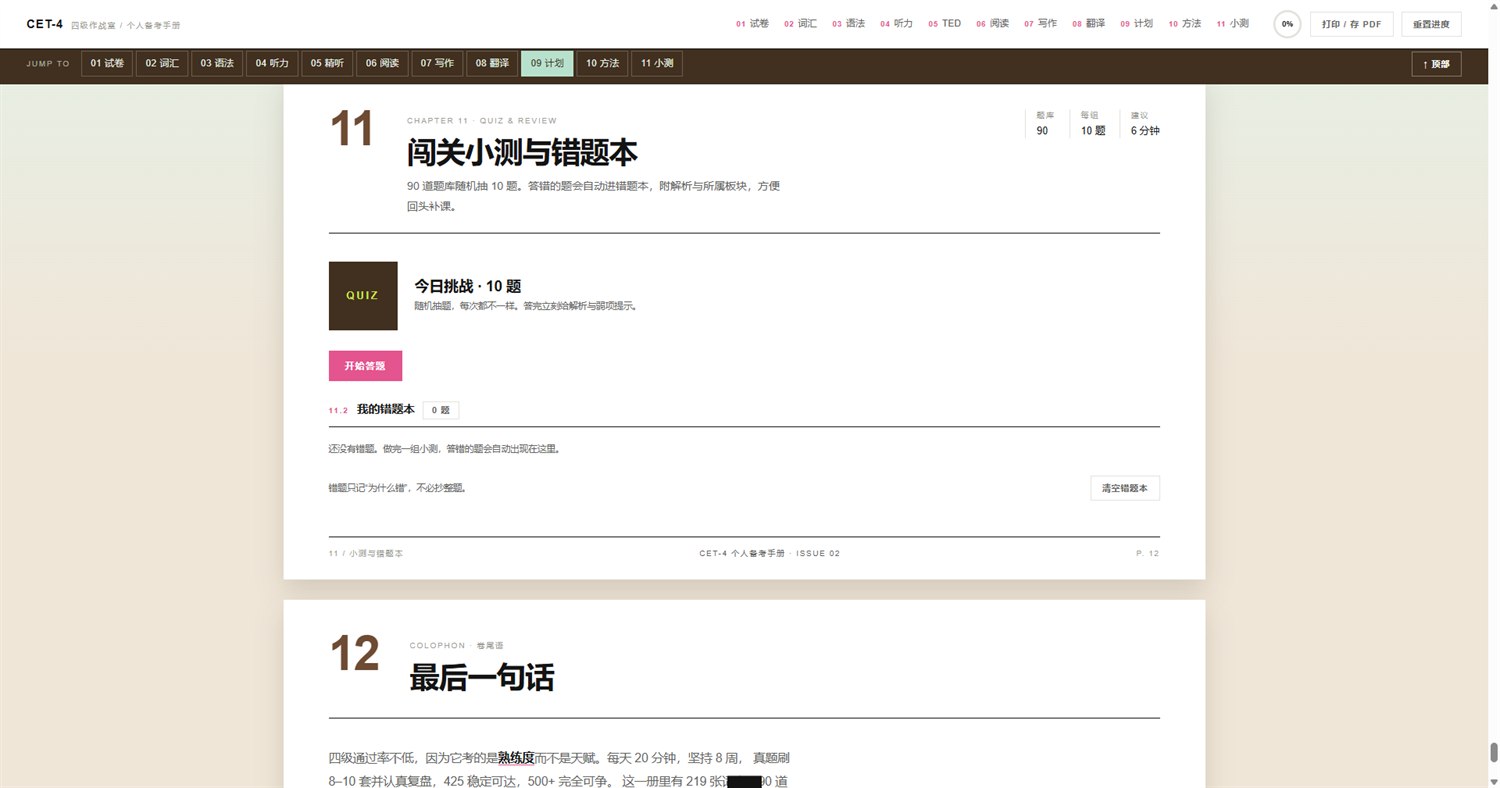Screen dimensions: 1500x788
Task: Open the 03 语法 tab in JUMP TO bar
Action: (217, 63)
